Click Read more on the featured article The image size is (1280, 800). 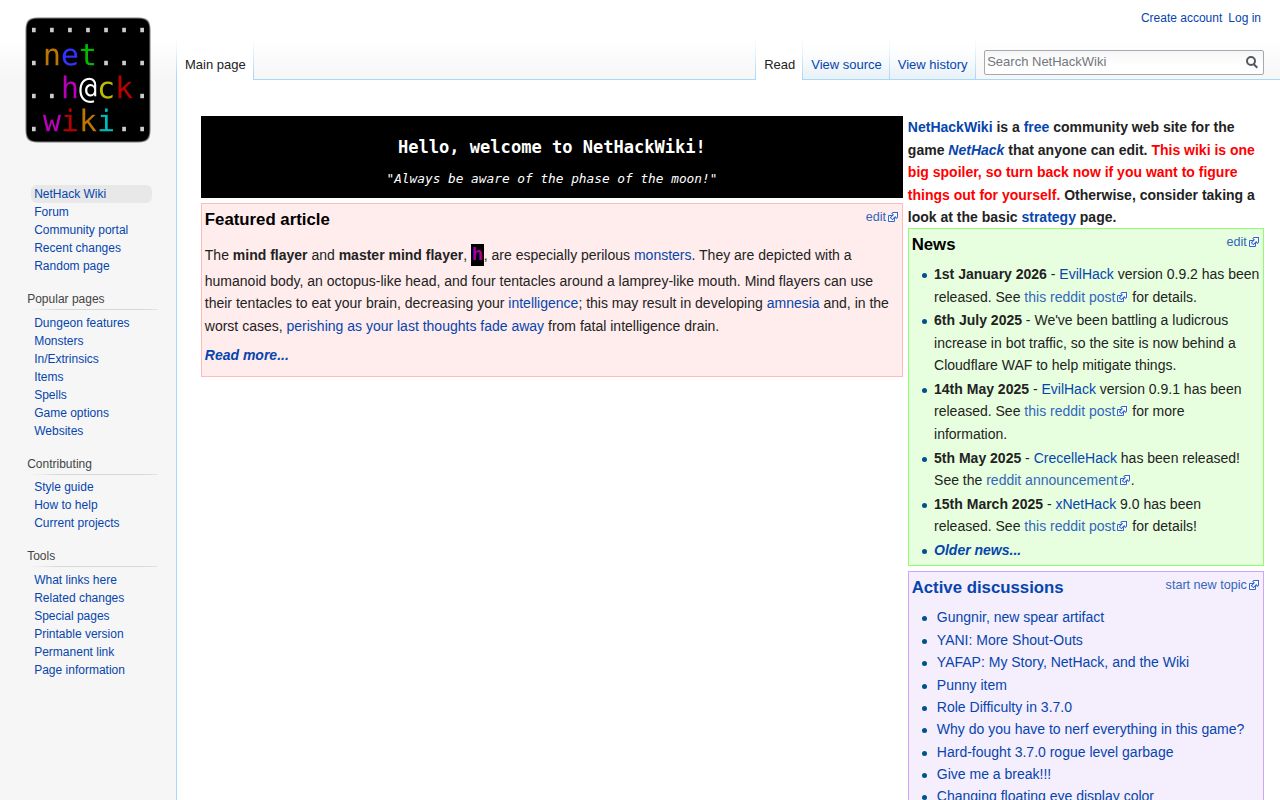click(246, 355)
